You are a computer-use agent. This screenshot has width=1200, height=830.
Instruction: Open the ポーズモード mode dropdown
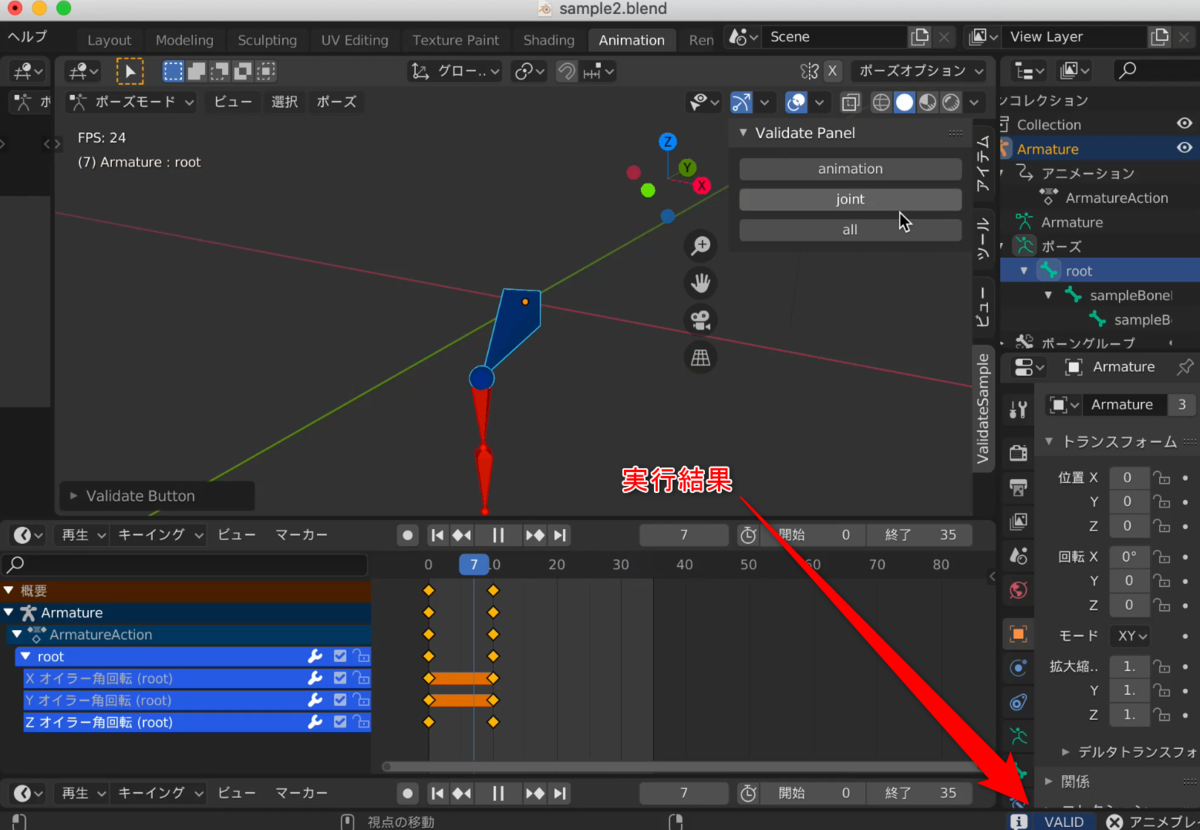[x=133, y=102]
